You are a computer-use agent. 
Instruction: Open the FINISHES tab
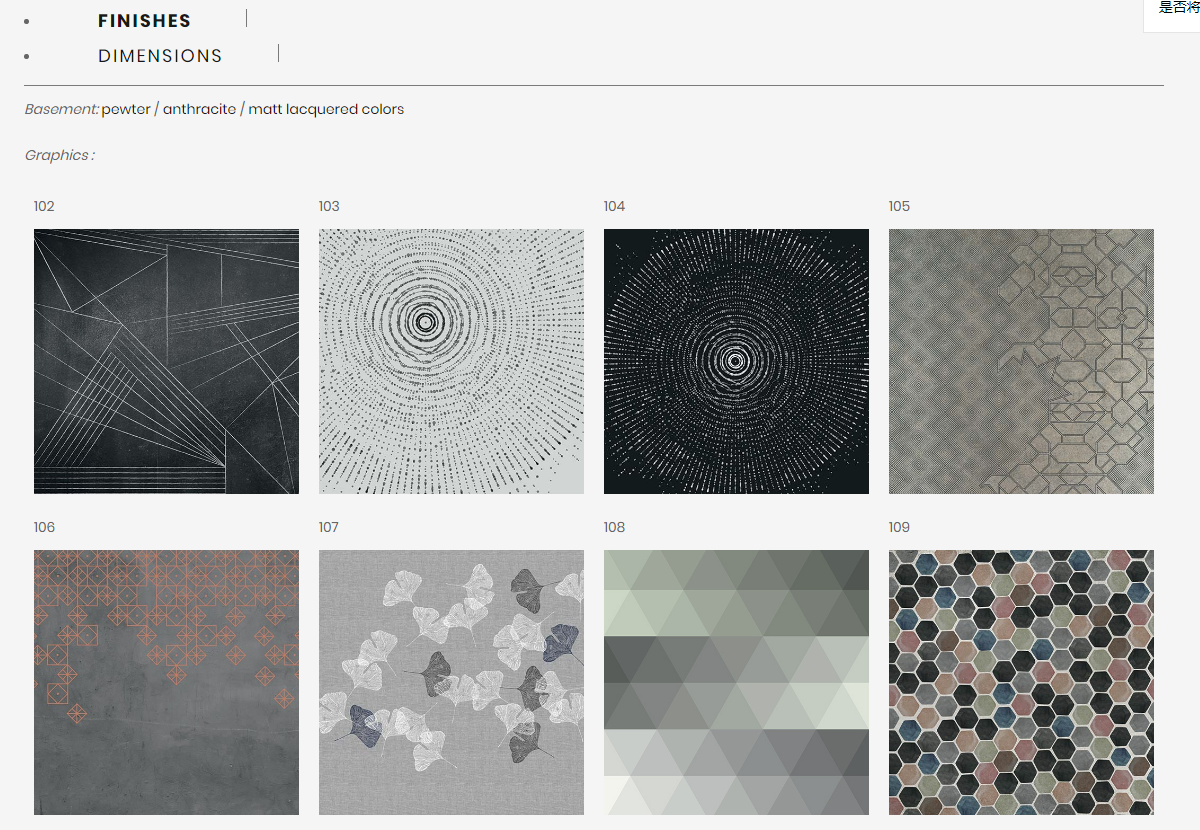click(144, 21)
